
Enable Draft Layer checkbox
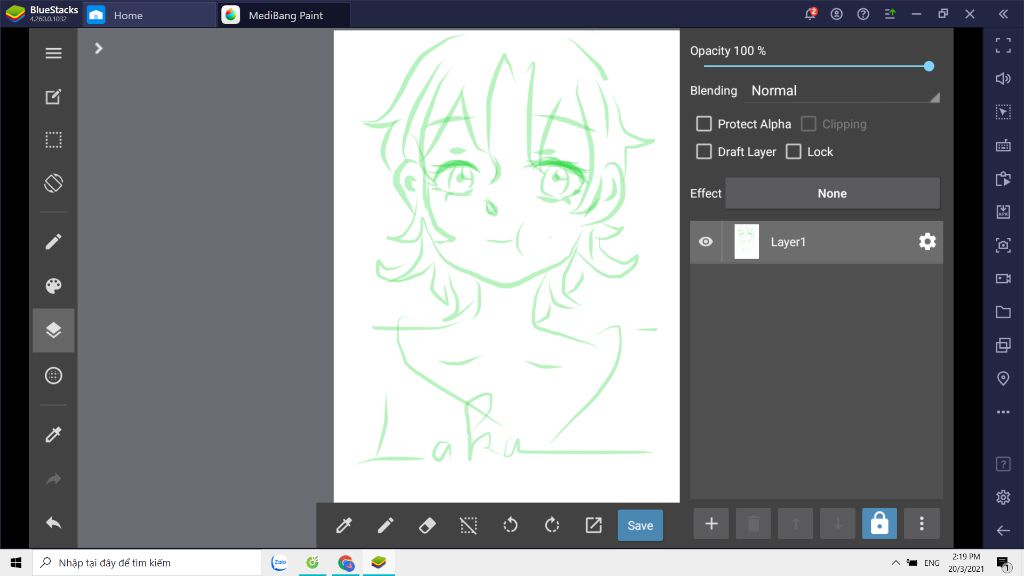(703, 152)
